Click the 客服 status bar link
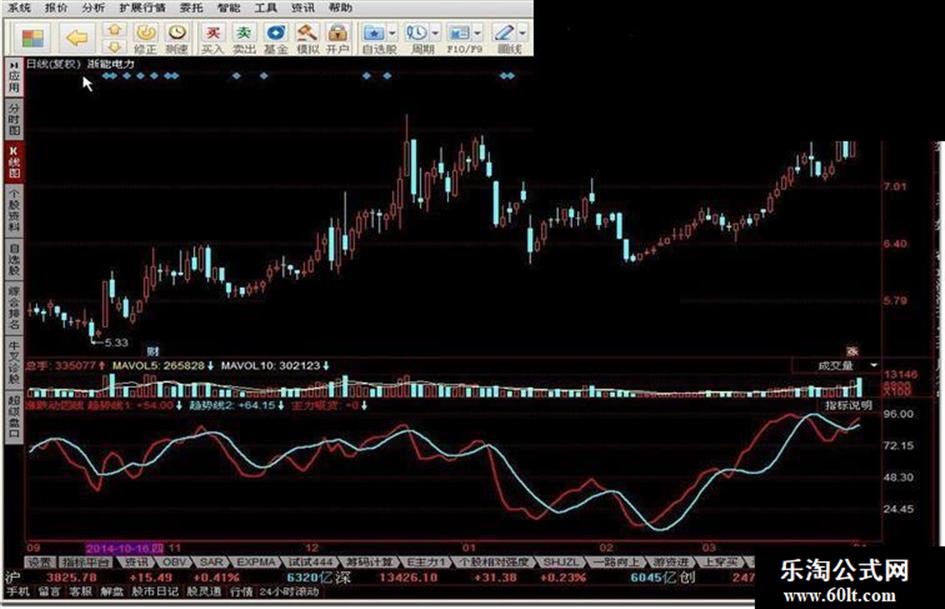 [80, 592]
